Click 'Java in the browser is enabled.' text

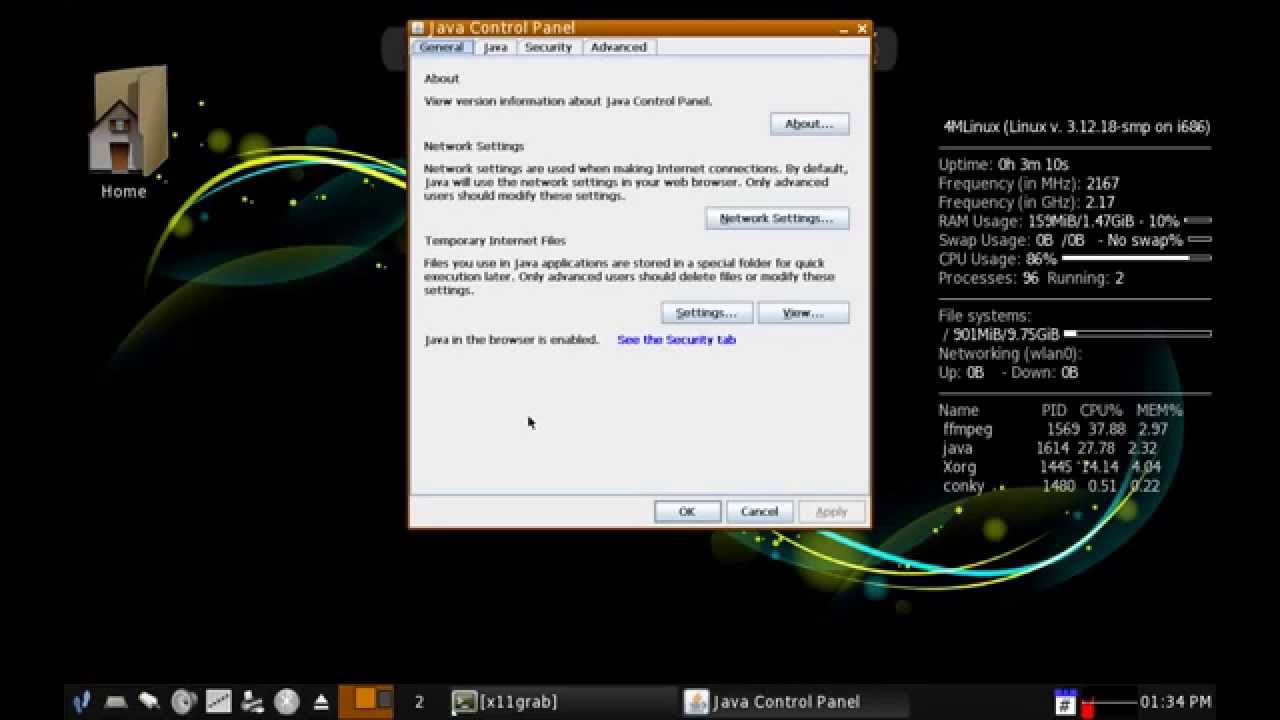tap(511, 340)
